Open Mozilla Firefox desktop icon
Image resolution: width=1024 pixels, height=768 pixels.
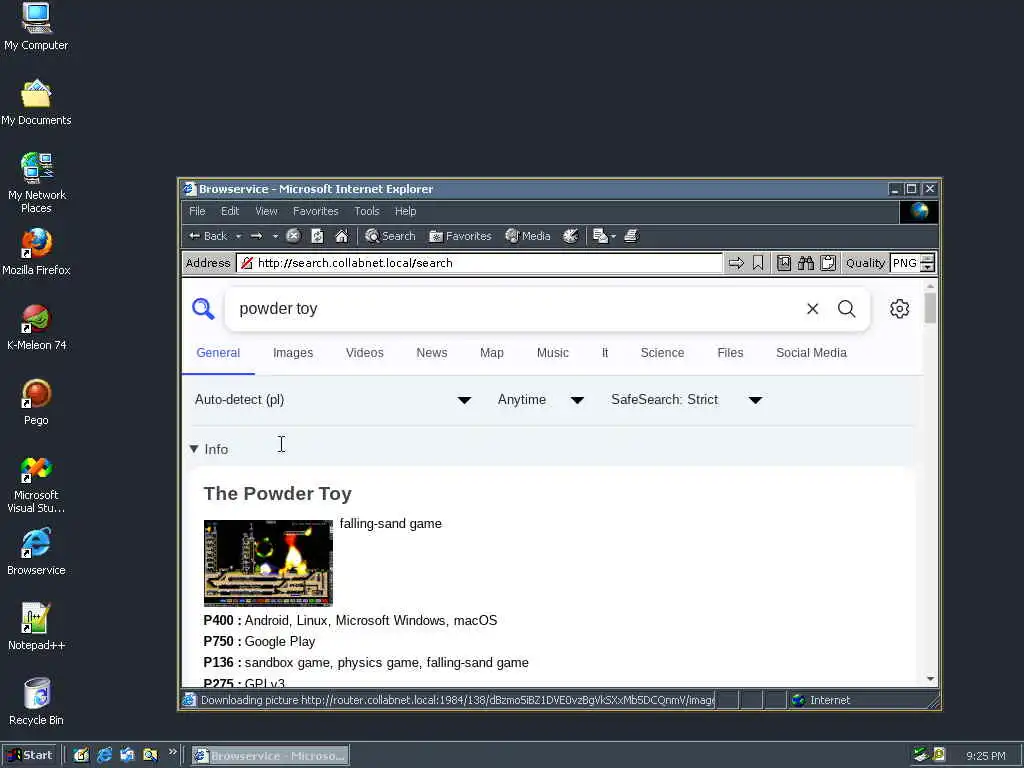37,251
